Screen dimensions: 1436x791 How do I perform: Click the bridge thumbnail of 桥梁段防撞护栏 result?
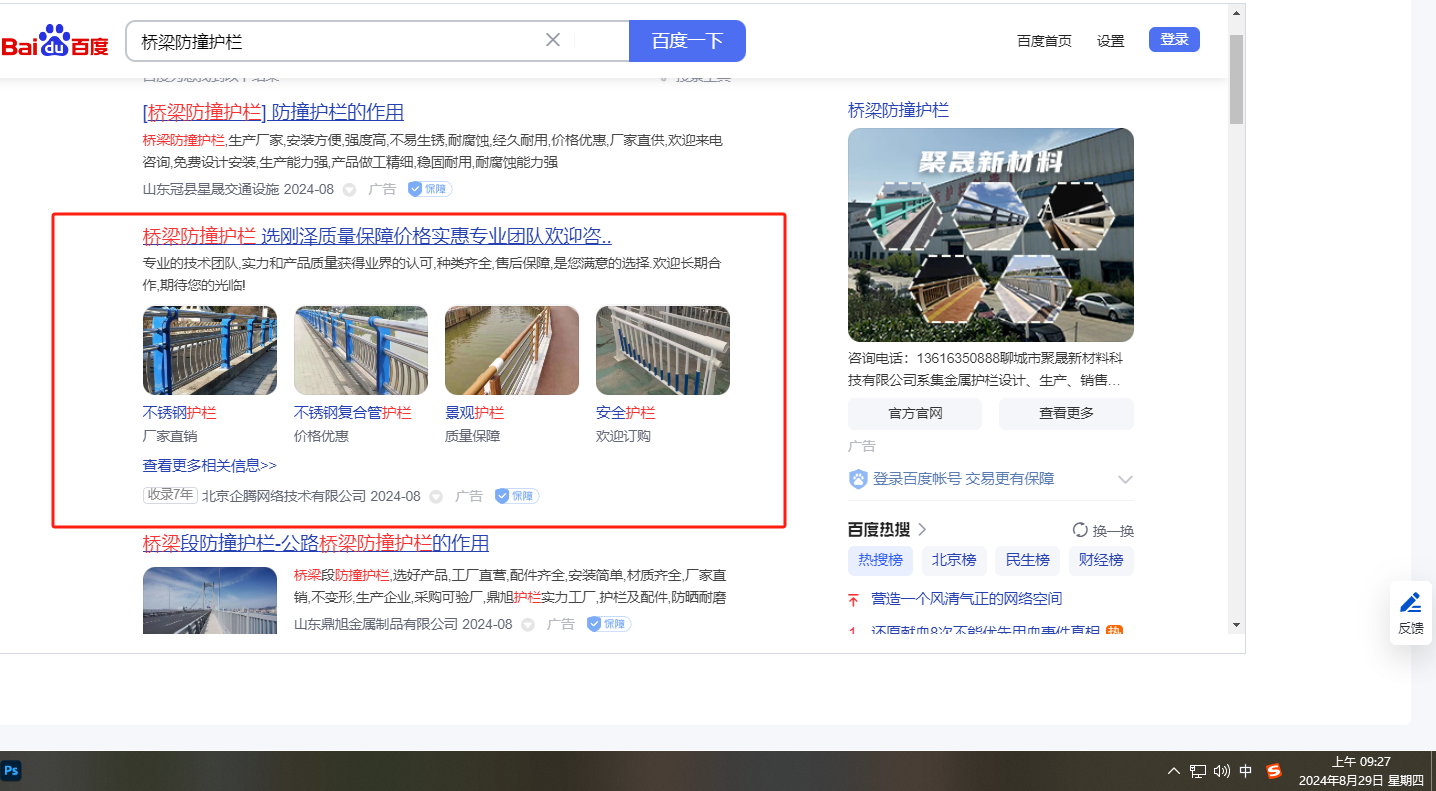point(210,600)
